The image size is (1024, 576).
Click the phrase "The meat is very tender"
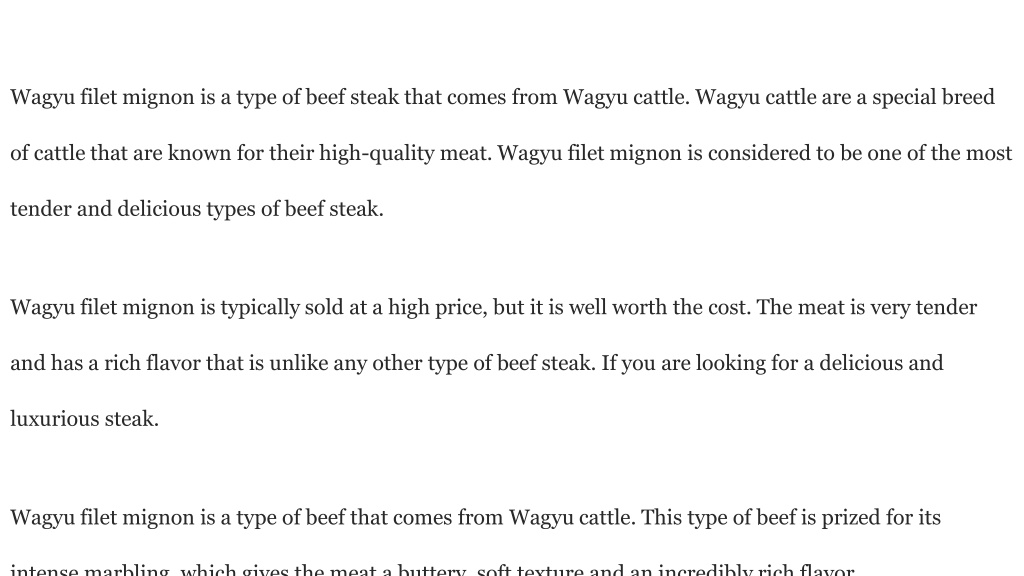pyautogui.click(x=867, y=308)
